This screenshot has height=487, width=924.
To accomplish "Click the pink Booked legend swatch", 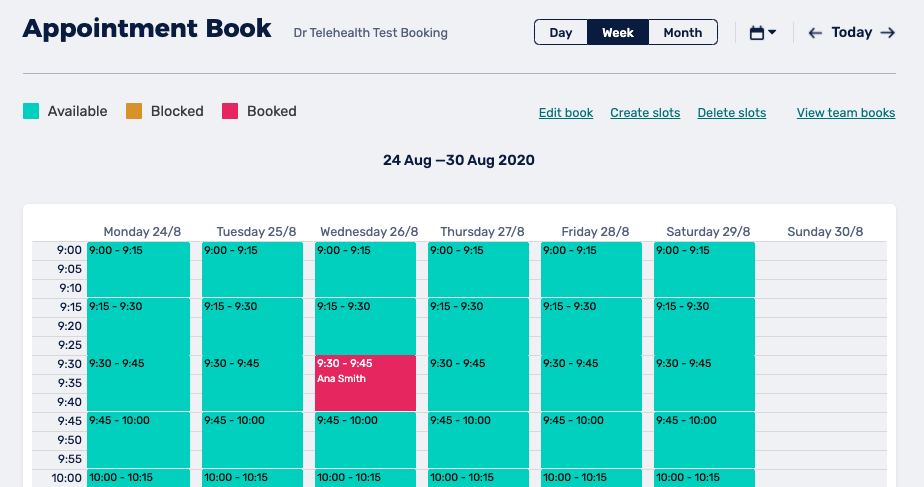I will point(230,111).
